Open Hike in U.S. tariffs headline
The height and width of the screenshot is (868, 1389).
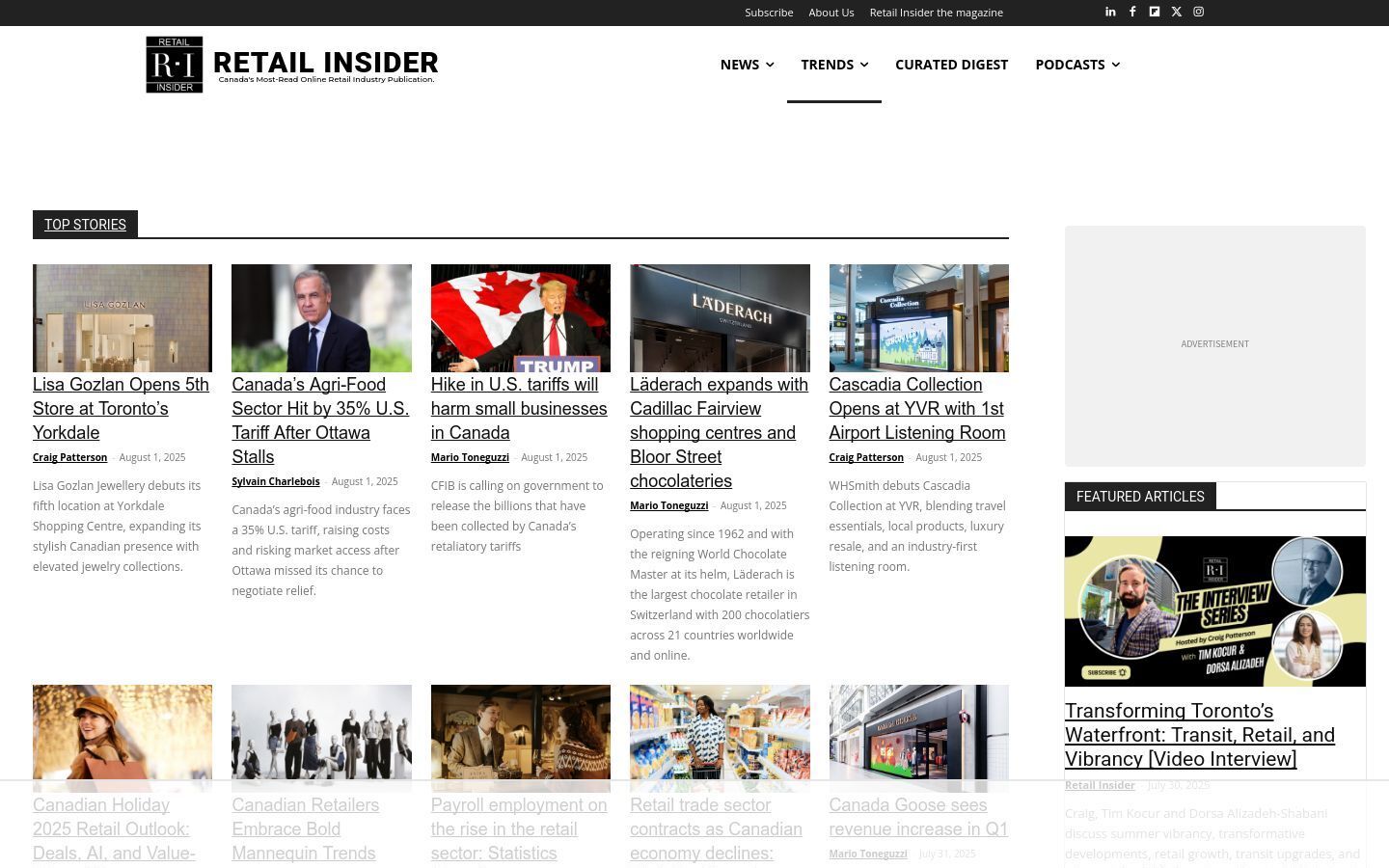[x=520, y=409]
